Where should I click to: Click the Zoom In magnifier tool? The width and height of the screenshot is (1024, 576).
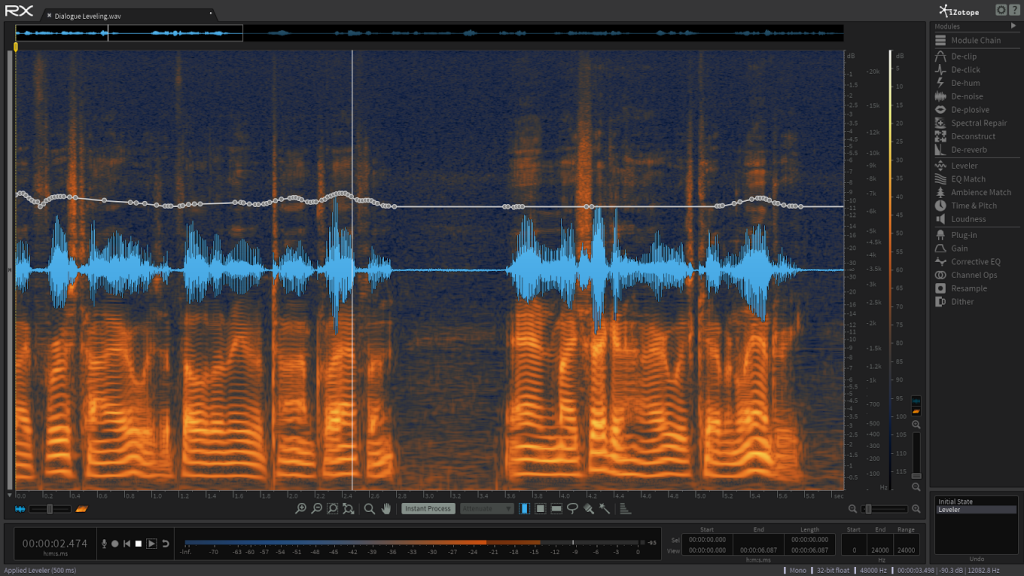coord(302,508)
